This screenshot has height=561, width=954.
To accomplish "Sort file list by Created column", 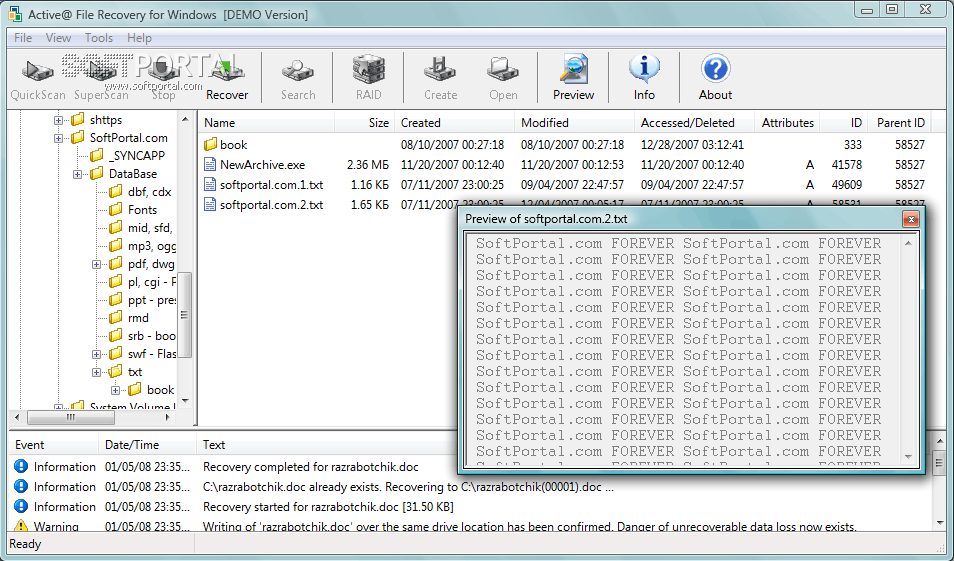I will coord(454,122).
